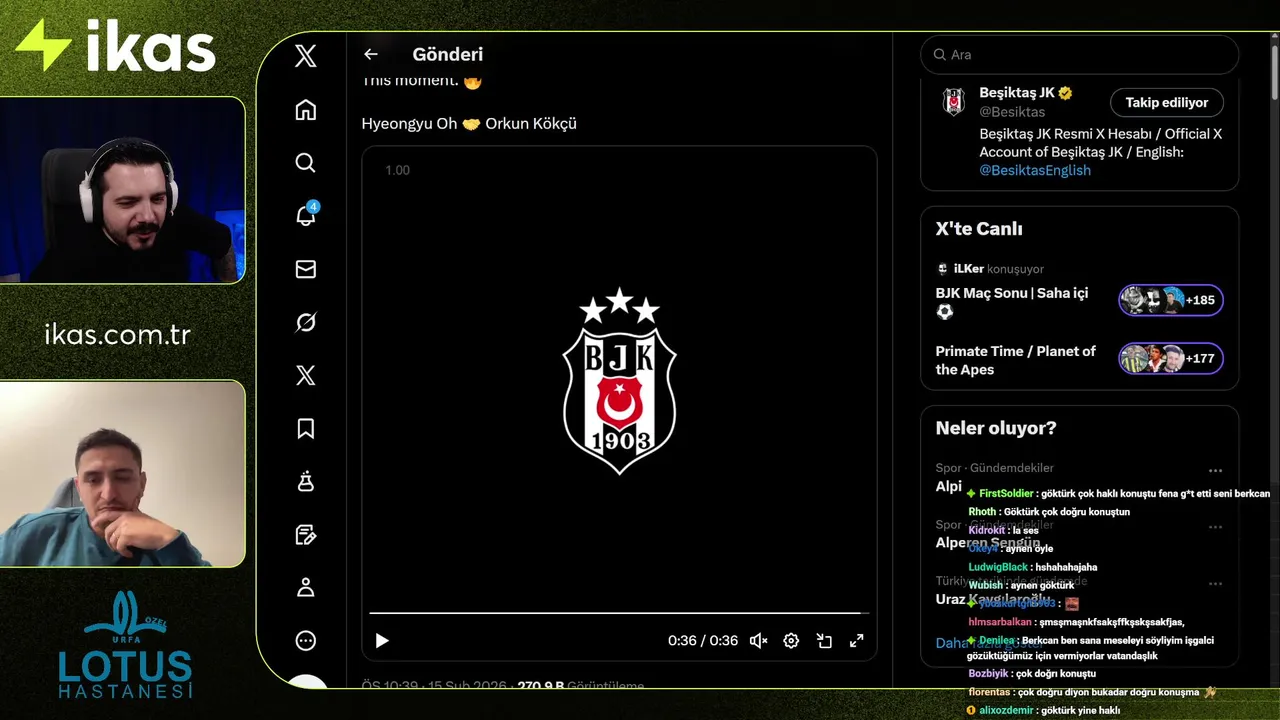Open more options for Alperen Şengün trend

(1215, 527)
